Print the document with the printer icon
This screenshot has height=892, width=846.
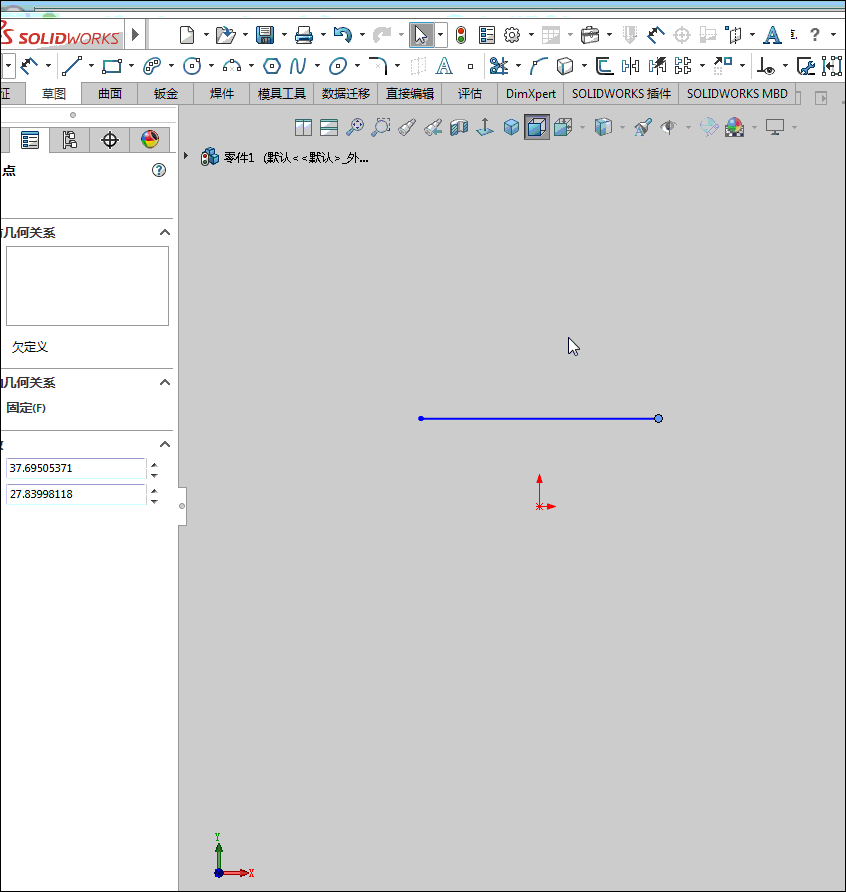coord(304,35)
